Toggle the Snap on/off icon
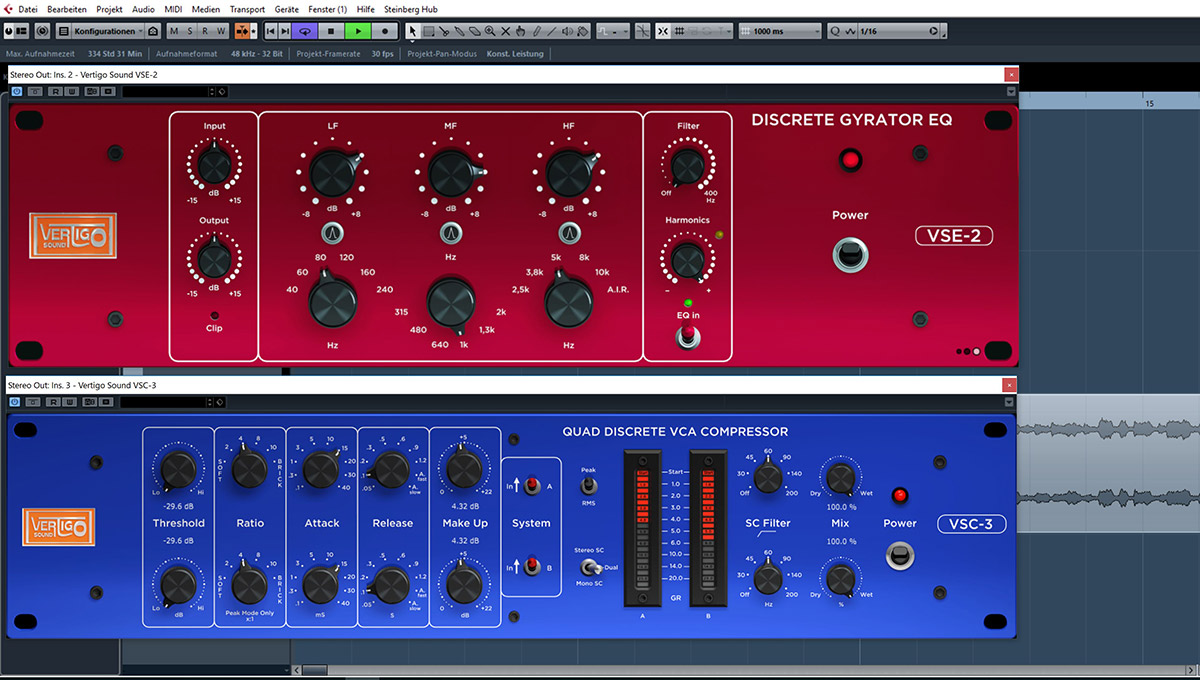Screen dimensions: 1200x680 click(662, 31)
